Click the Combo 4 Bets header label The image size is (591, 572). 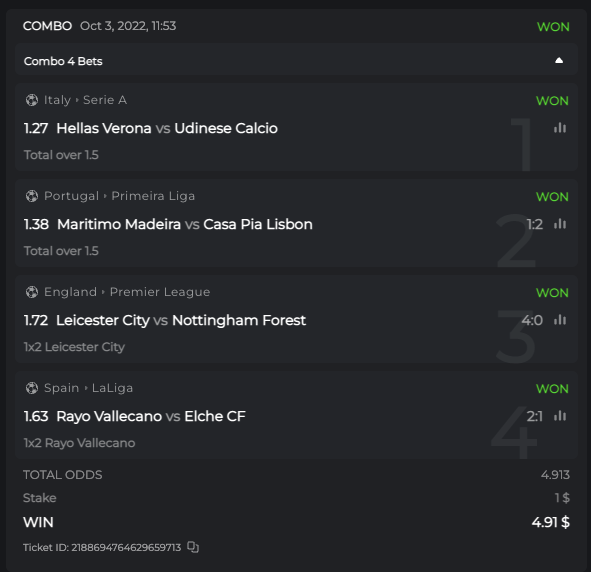tap(63, 61)
